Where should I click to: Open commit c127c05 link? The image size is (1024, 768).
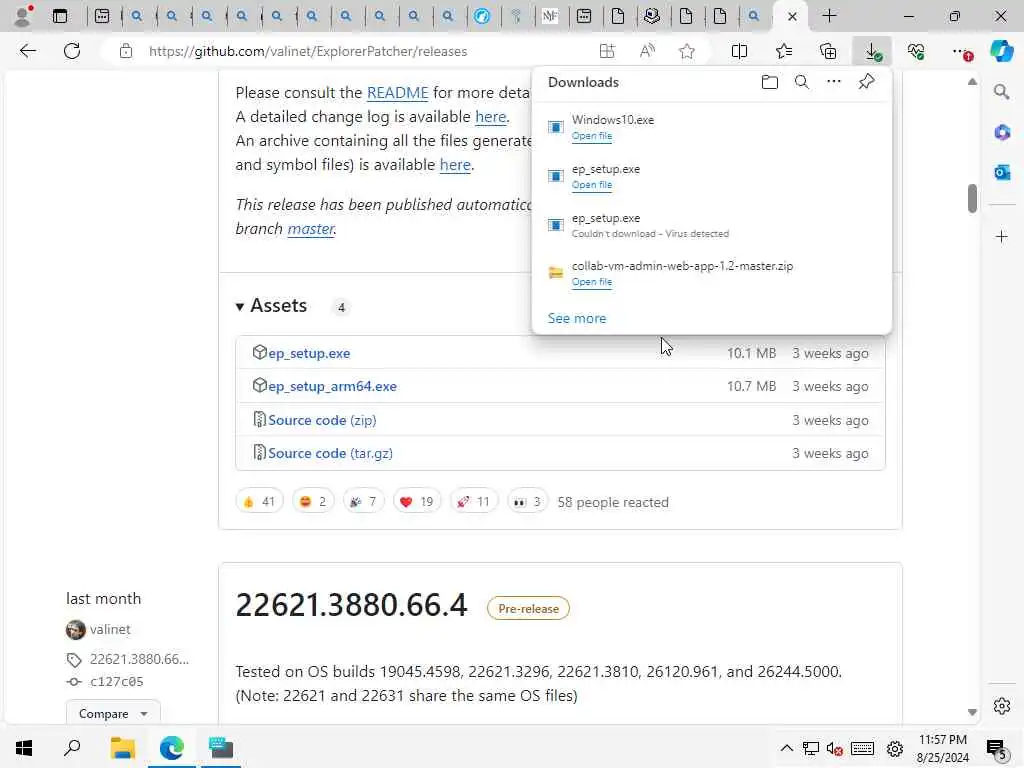pyautogui.click(x=116, y=682)
